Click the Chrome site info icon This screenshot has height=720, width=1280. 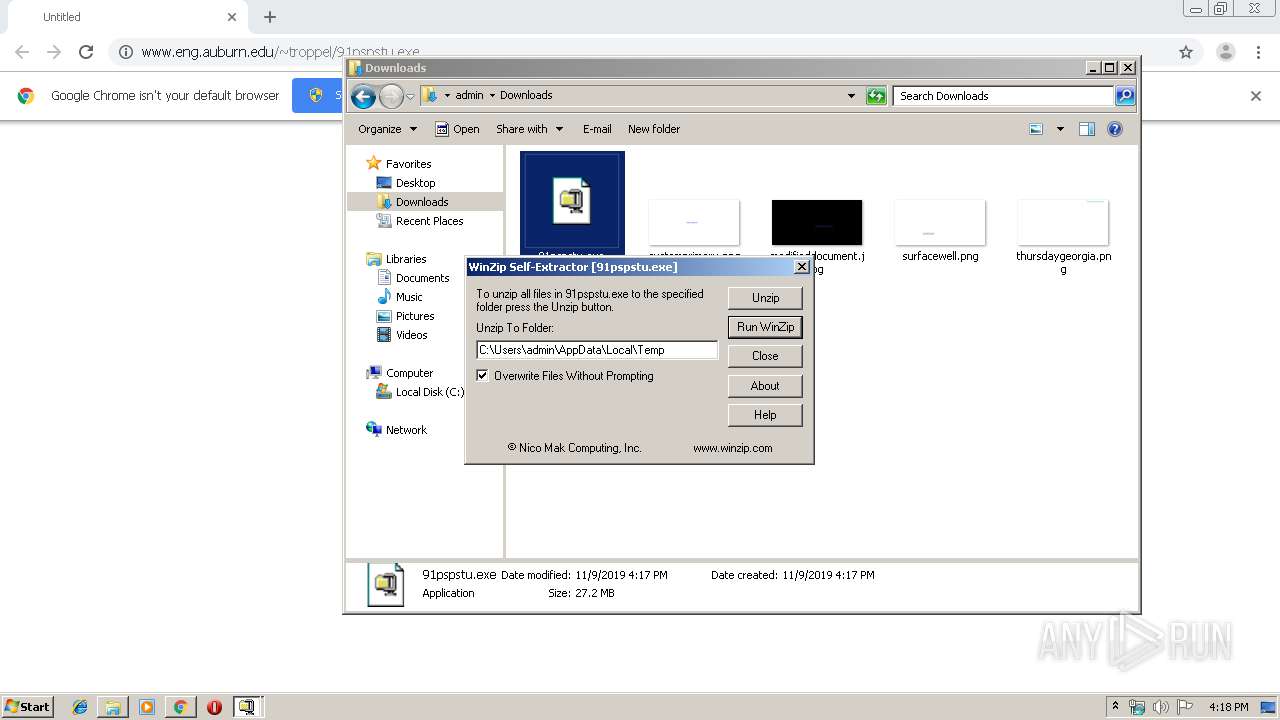[x=126, y=52]
